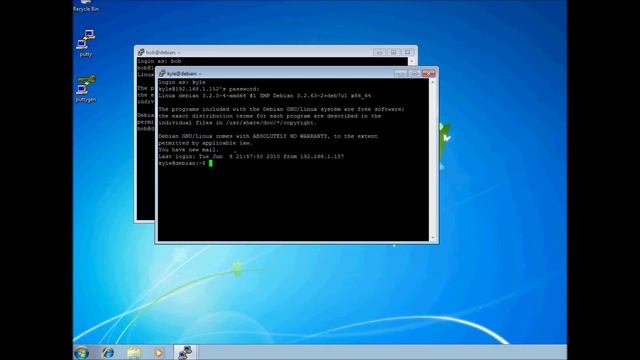Click the 'login as: kyle' terminal line
The image size is (640, 360).
pos(182,82)
